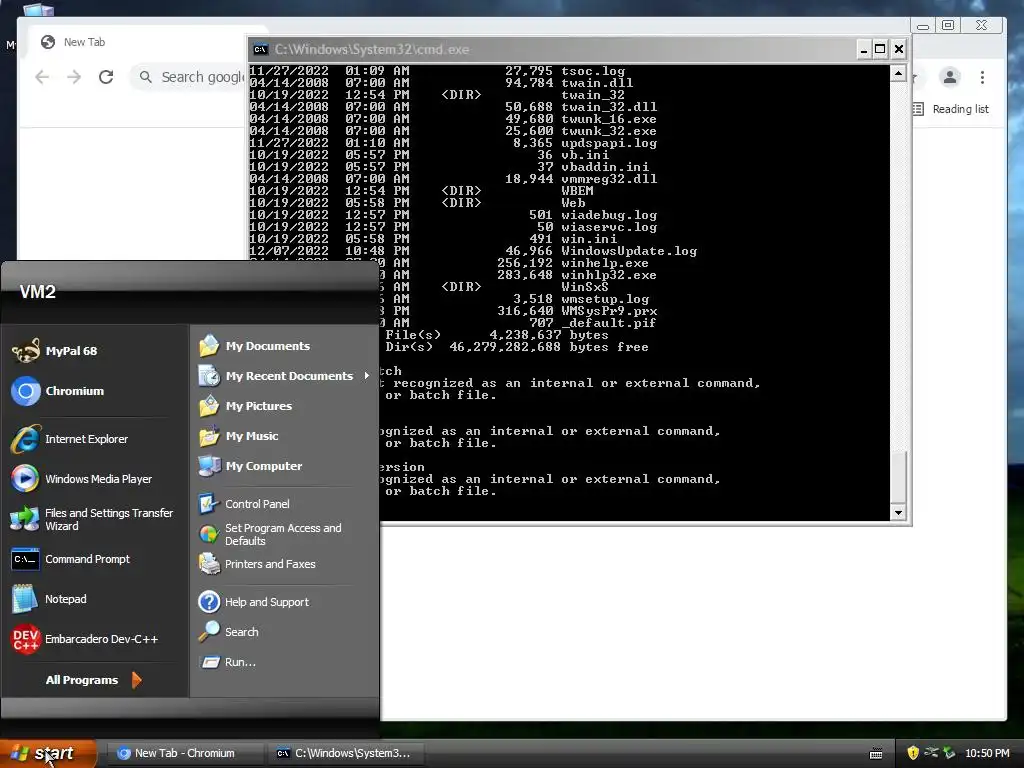Click the Chromium address search field
Screen dimensions: 1024x768
[189, 77]
